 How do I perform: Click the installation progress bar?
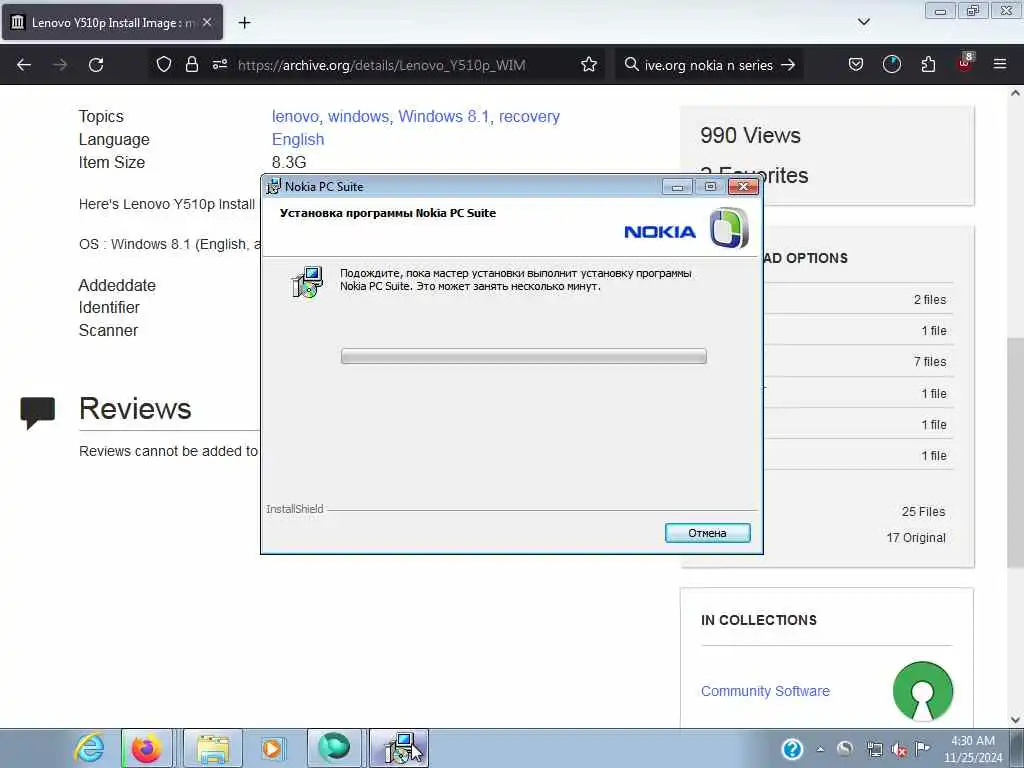coord(523,356)
